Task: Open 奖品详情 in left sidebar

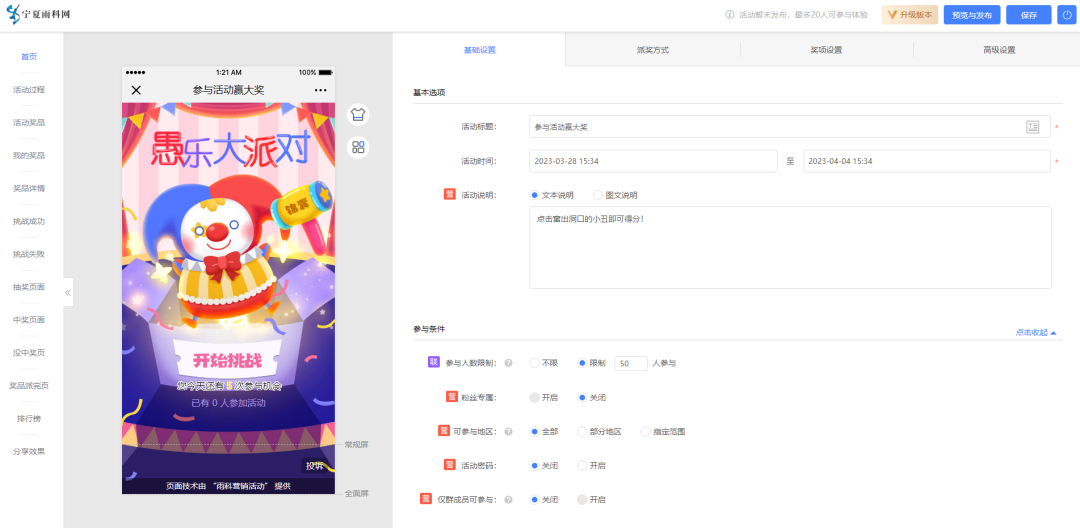Action: tap(29, 188)
